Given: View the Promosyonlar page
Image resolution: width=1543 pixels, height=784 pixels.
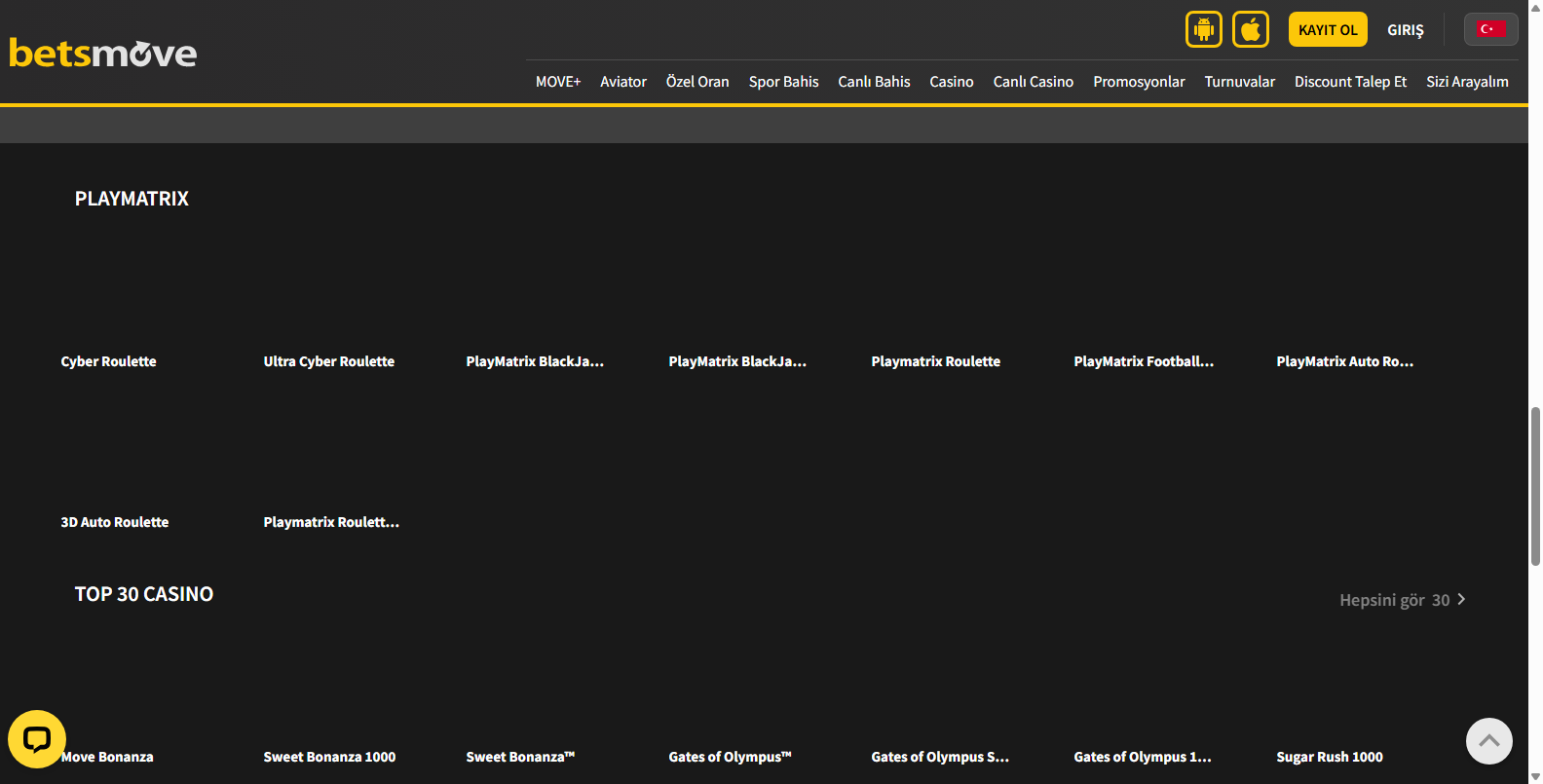Looking at the screenshot, I should 1140,82.
